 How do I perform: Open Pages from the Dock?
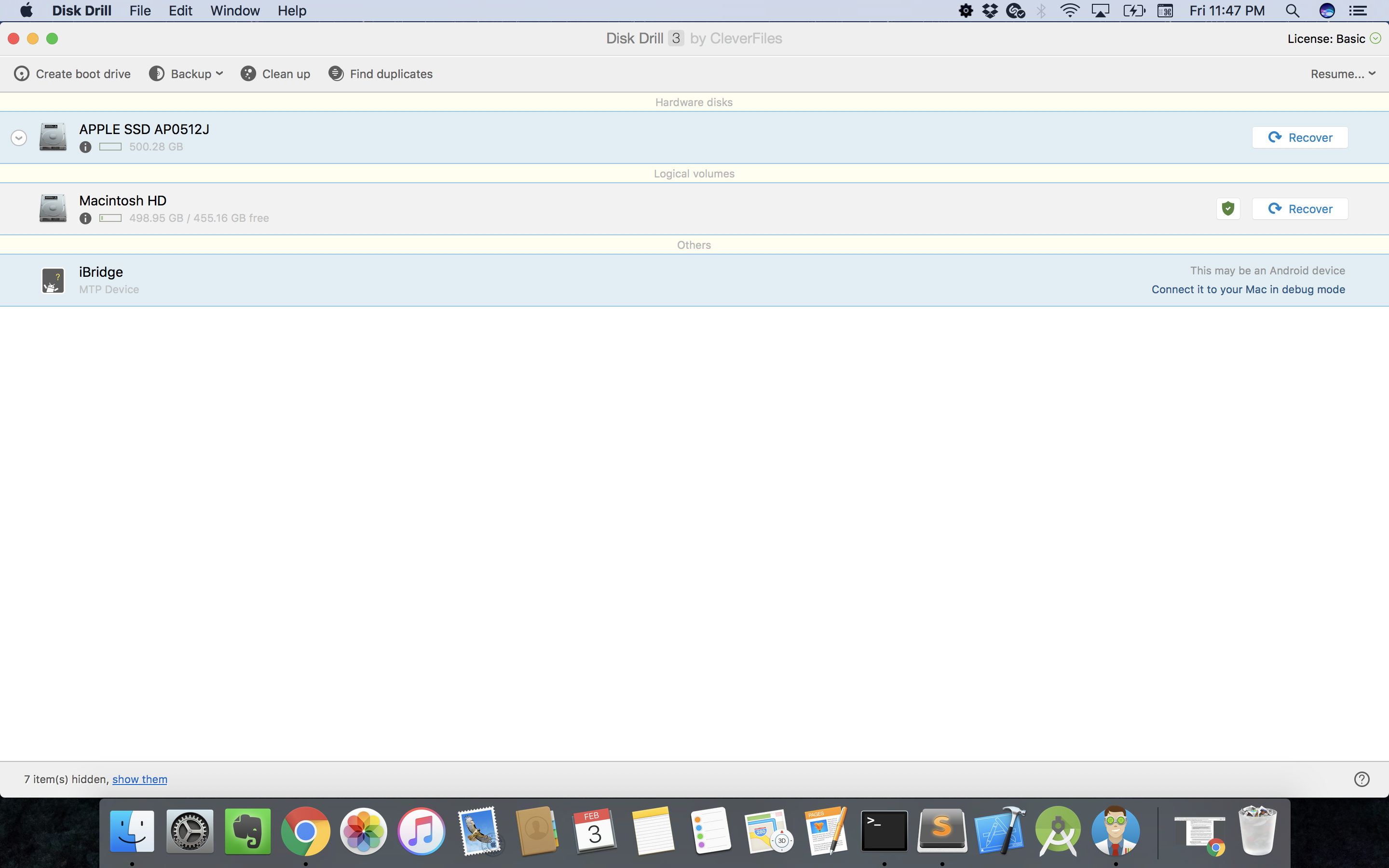pyautogui.click(x=827, y=831)
